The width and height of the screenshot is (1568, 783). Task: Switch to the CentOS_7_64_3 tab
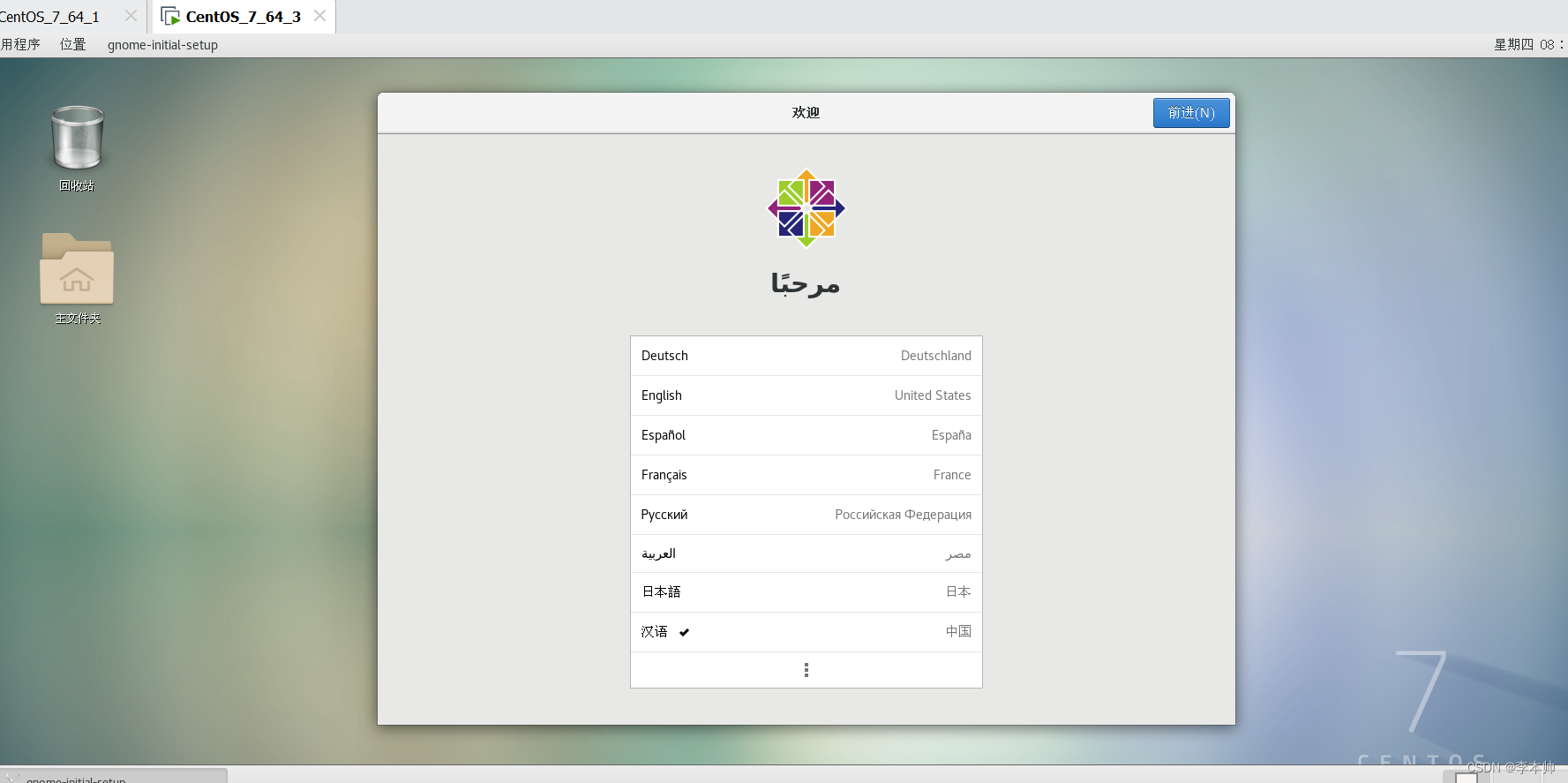click(244, 17)
